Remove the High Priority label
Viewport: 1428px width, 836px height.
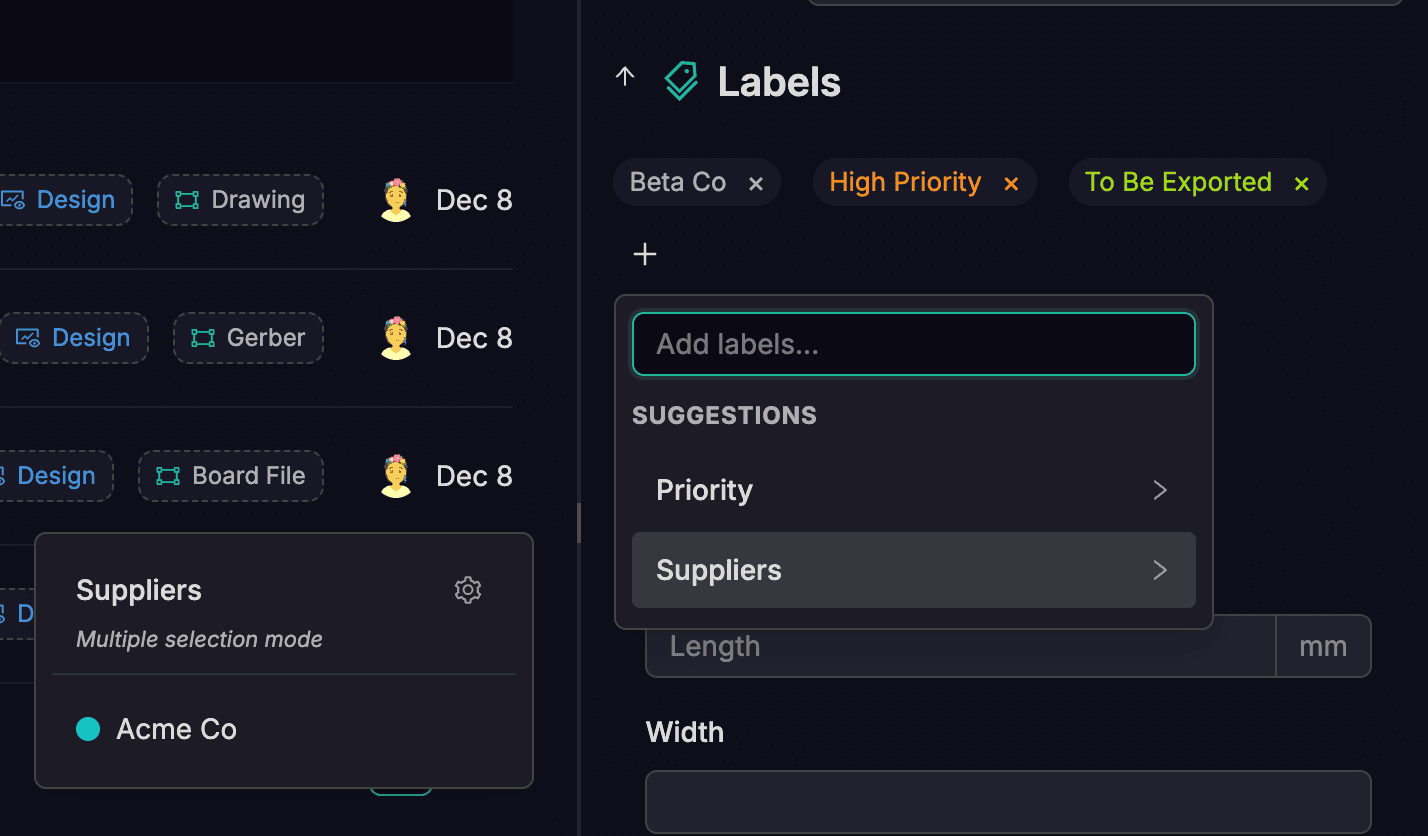[1011, 184]
